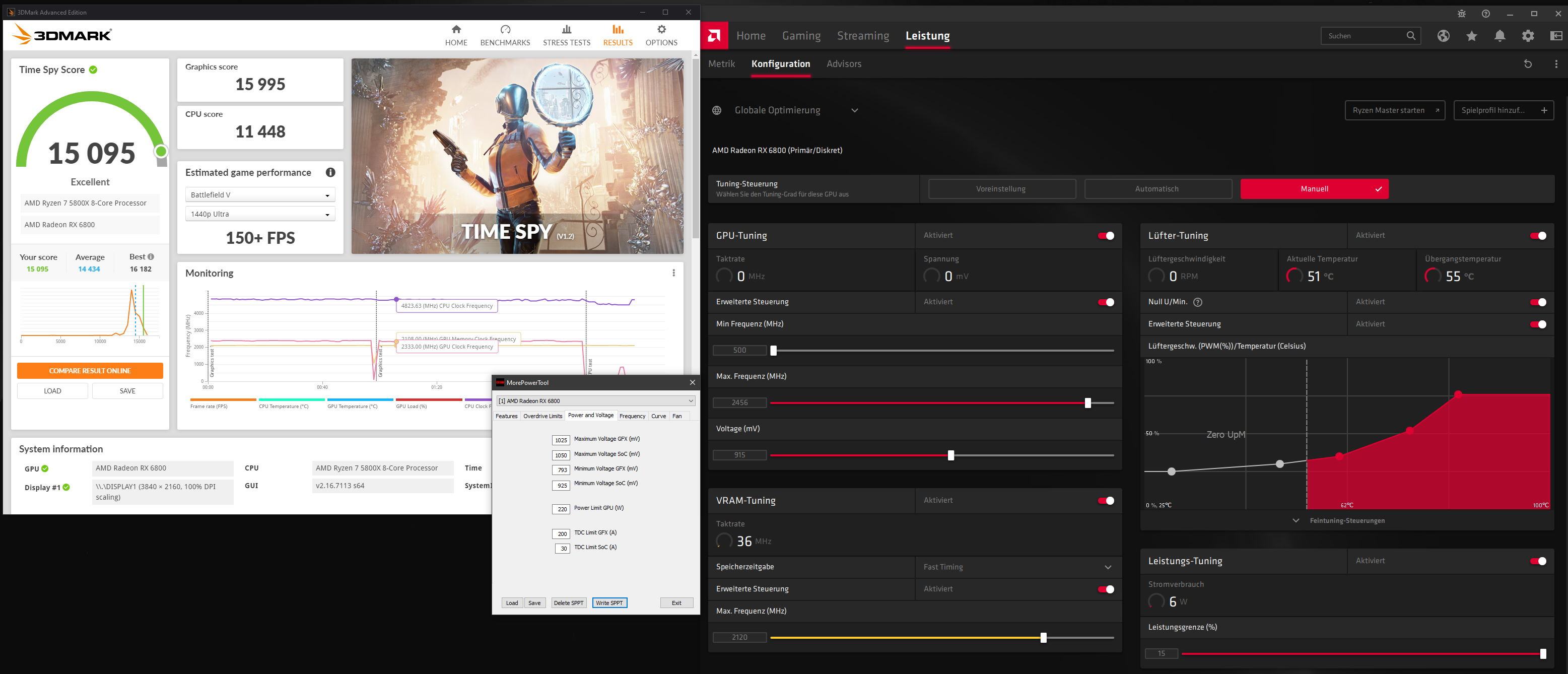This screenshot has width=1568, height=674.
Task: Click the LOAD button in 3DMark
Action: coord(52,391)
